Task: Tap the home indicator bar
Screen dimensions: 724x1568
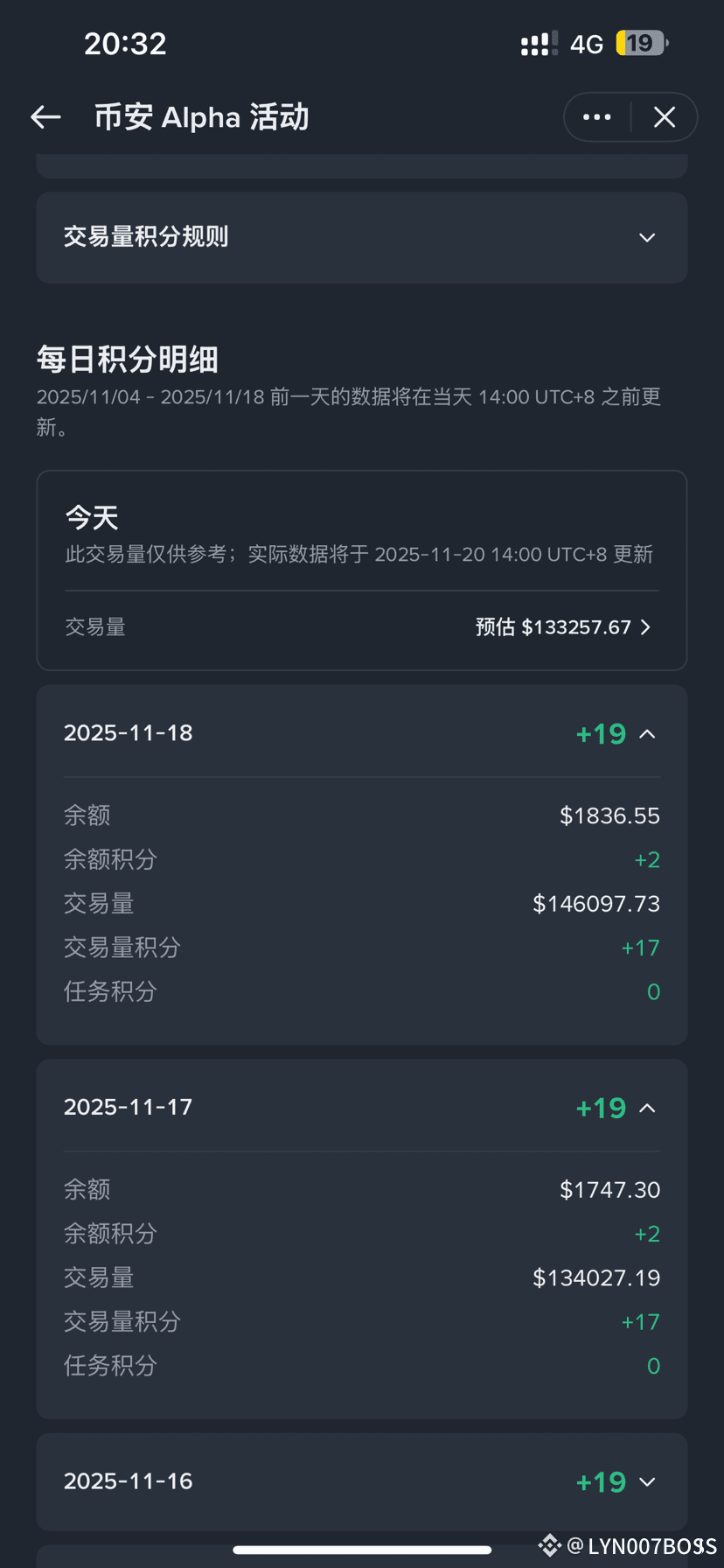Action: [362, 1550]
